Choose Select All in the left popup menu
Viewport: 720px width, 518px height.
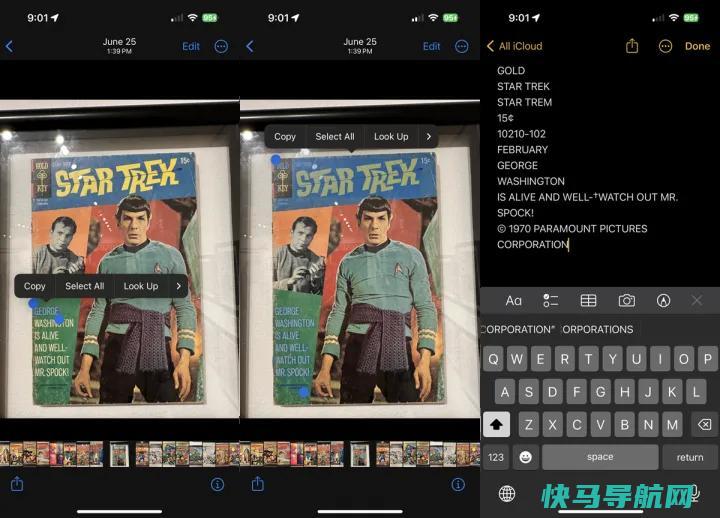(84, 286)
